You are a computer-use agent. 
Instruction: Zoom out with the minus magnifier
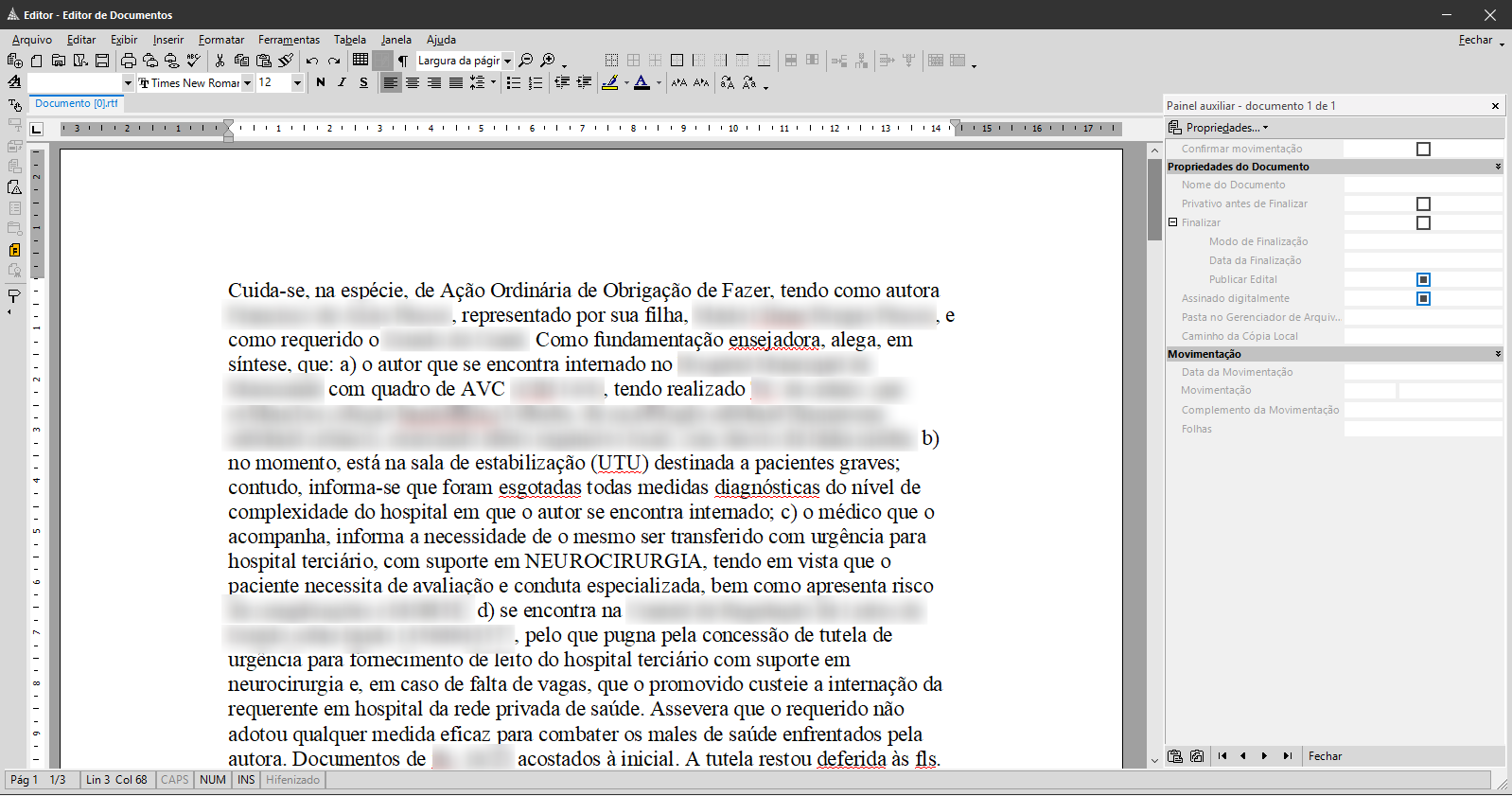coord(526,61)
